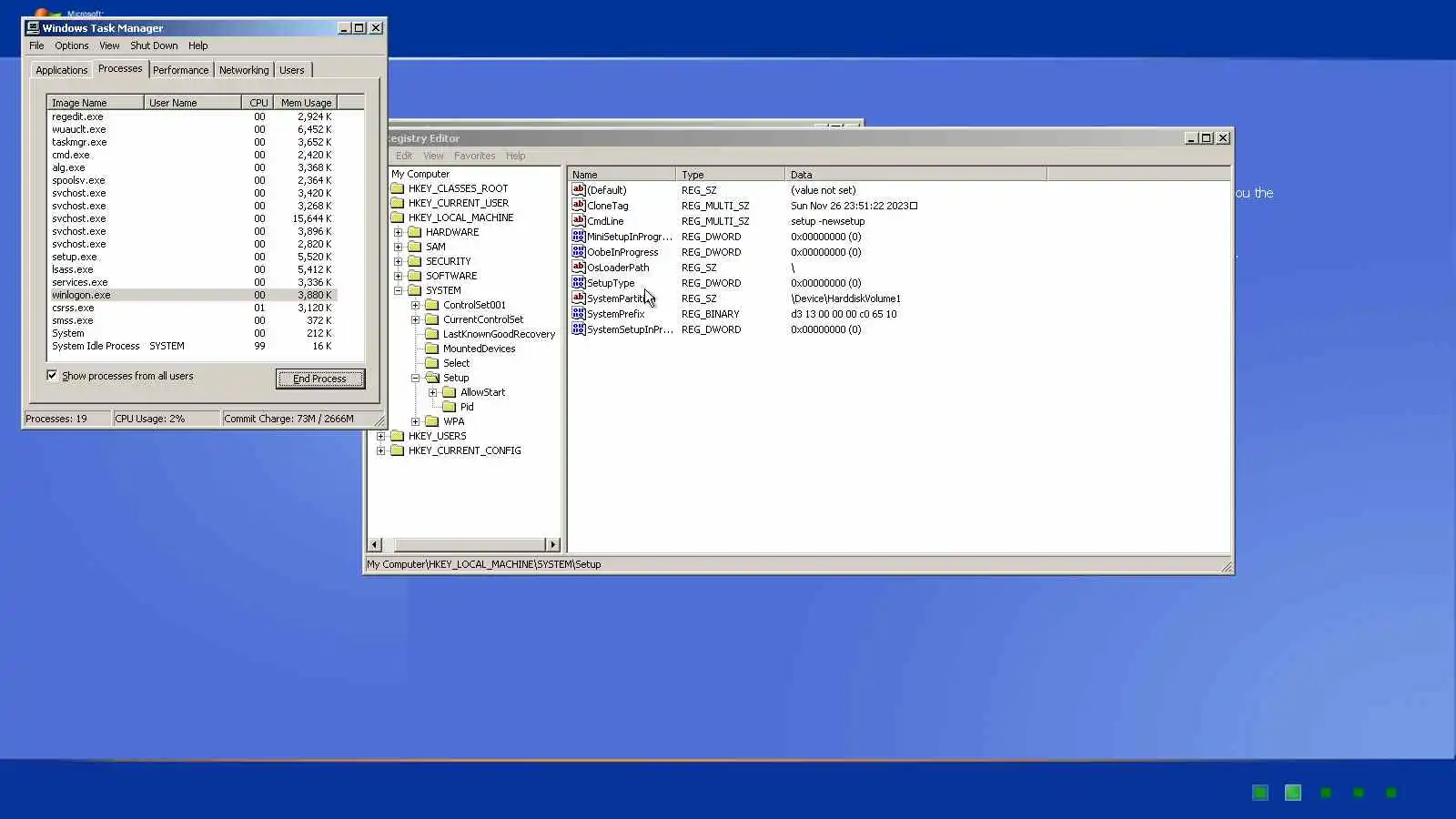Switch to the Networking tab
The height and width of the screenshot is (819, 1456).
click(244, 70)
